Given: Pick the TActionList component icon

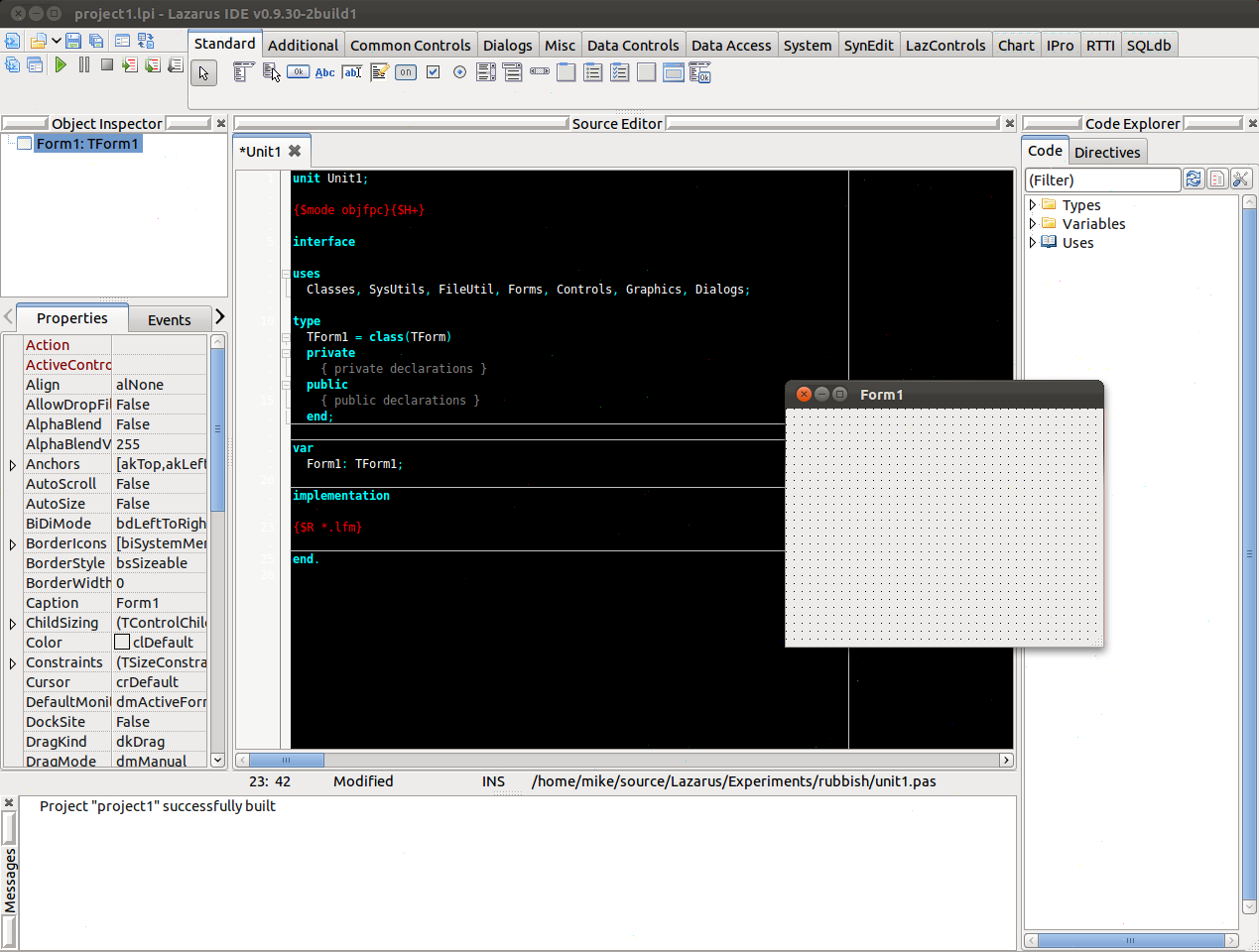Looking at the screenshot, I should 700,72.
